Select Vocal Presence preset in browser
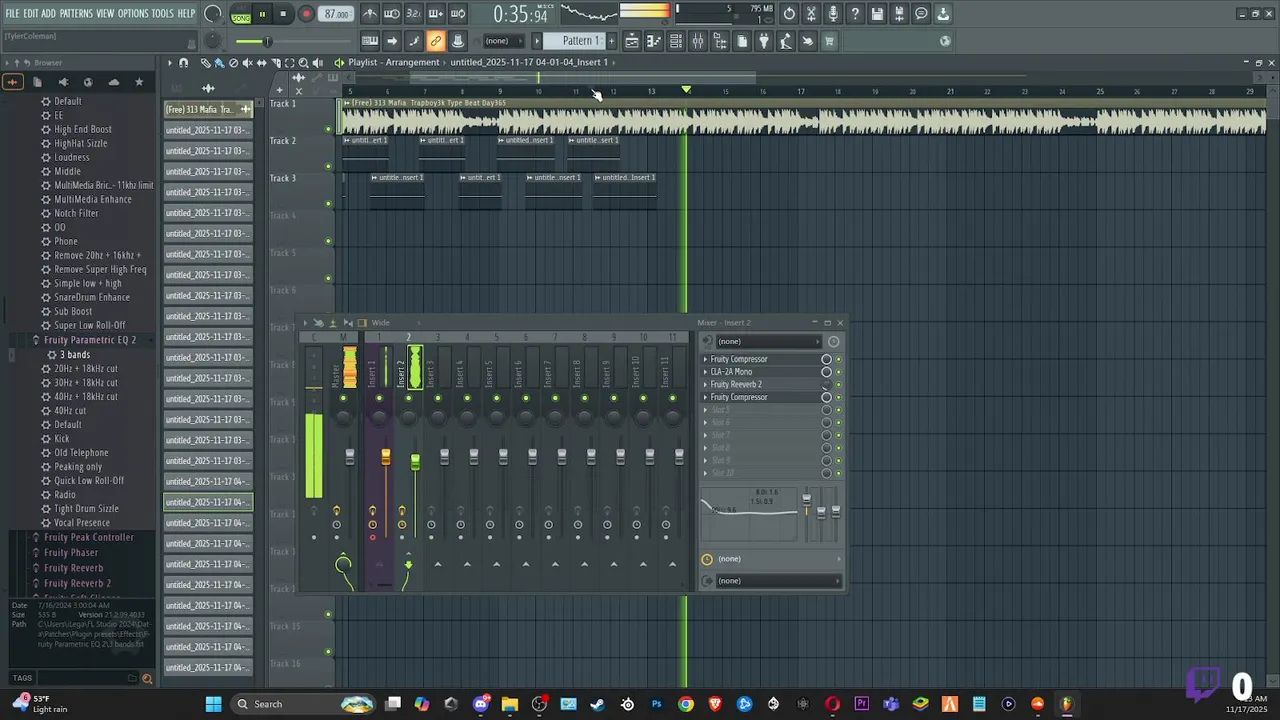Viewport: 1280px width, 720px height. pos(82,523)
